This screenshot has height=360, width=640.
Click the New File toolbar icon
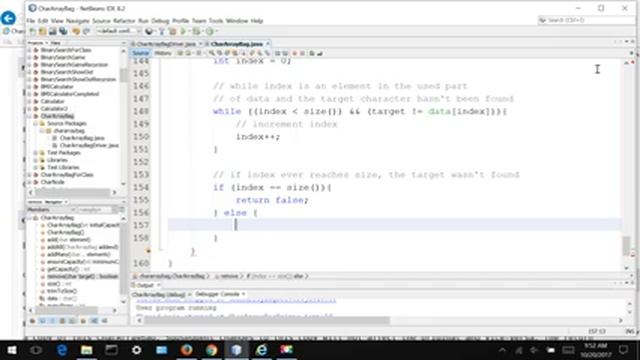33,31
